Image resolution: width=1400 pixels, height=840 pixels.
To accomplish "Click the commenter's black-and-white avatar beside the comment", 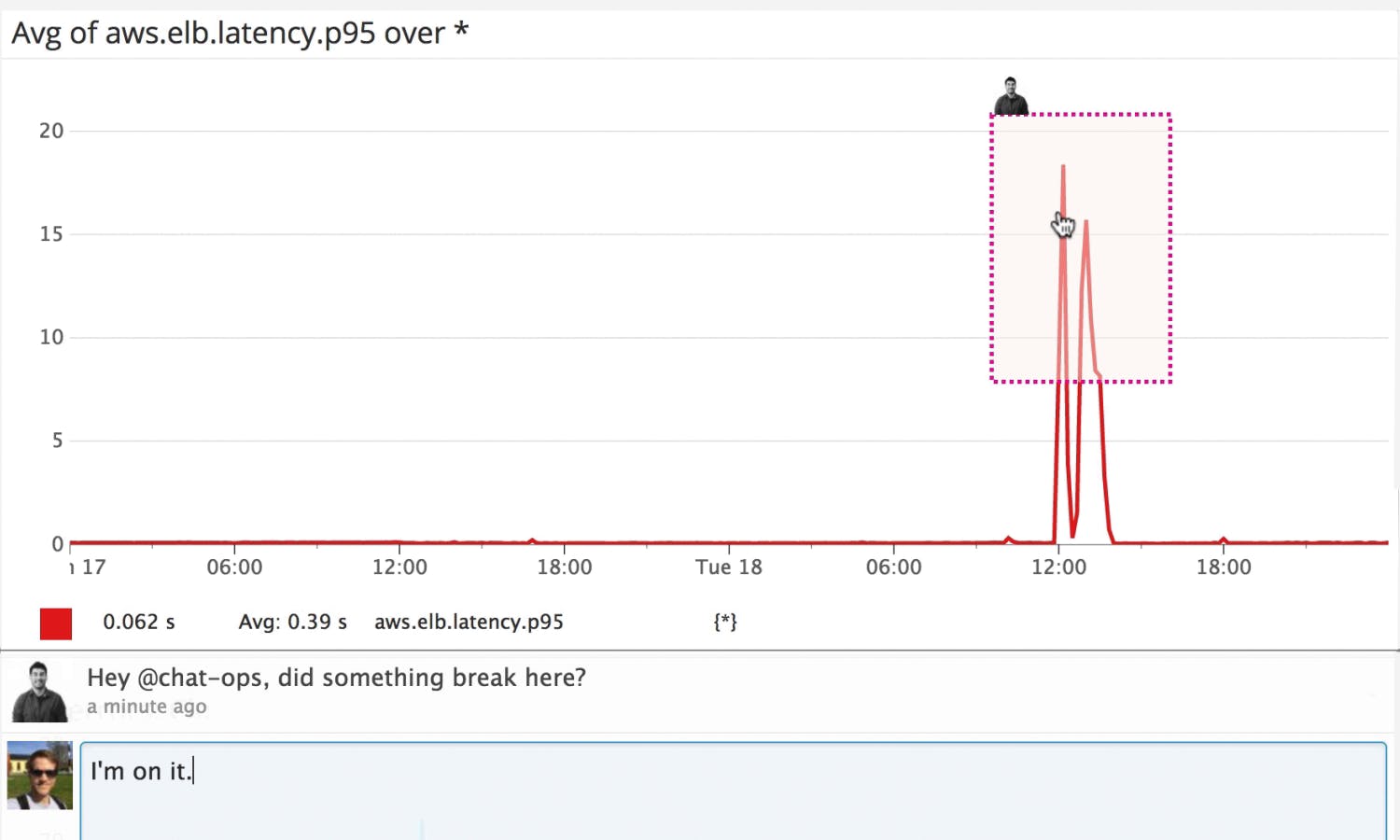I will [38, 692].
